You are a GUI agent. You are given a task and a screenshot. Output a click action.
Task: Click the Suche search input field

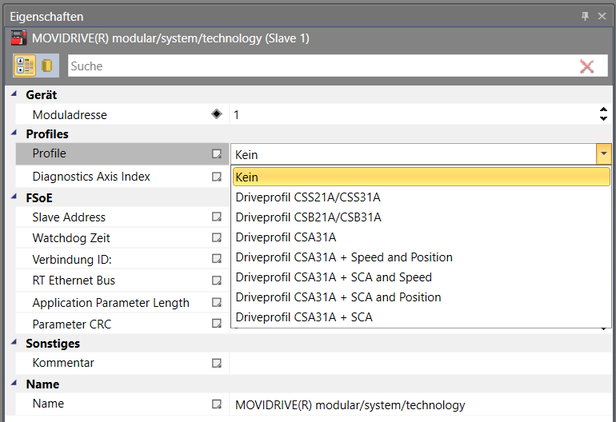320,66
